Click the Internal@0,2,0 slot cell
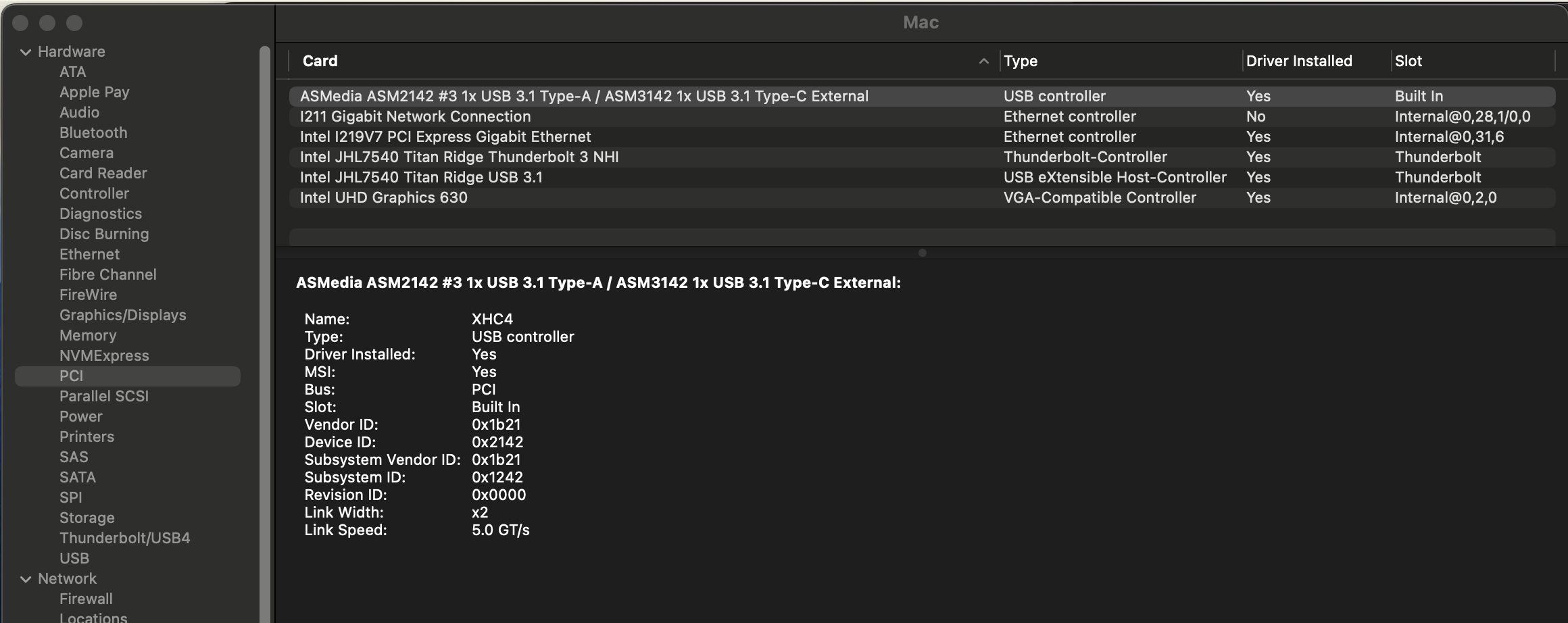Viewport: 1568px width, 623px height. click(1445, 198)
